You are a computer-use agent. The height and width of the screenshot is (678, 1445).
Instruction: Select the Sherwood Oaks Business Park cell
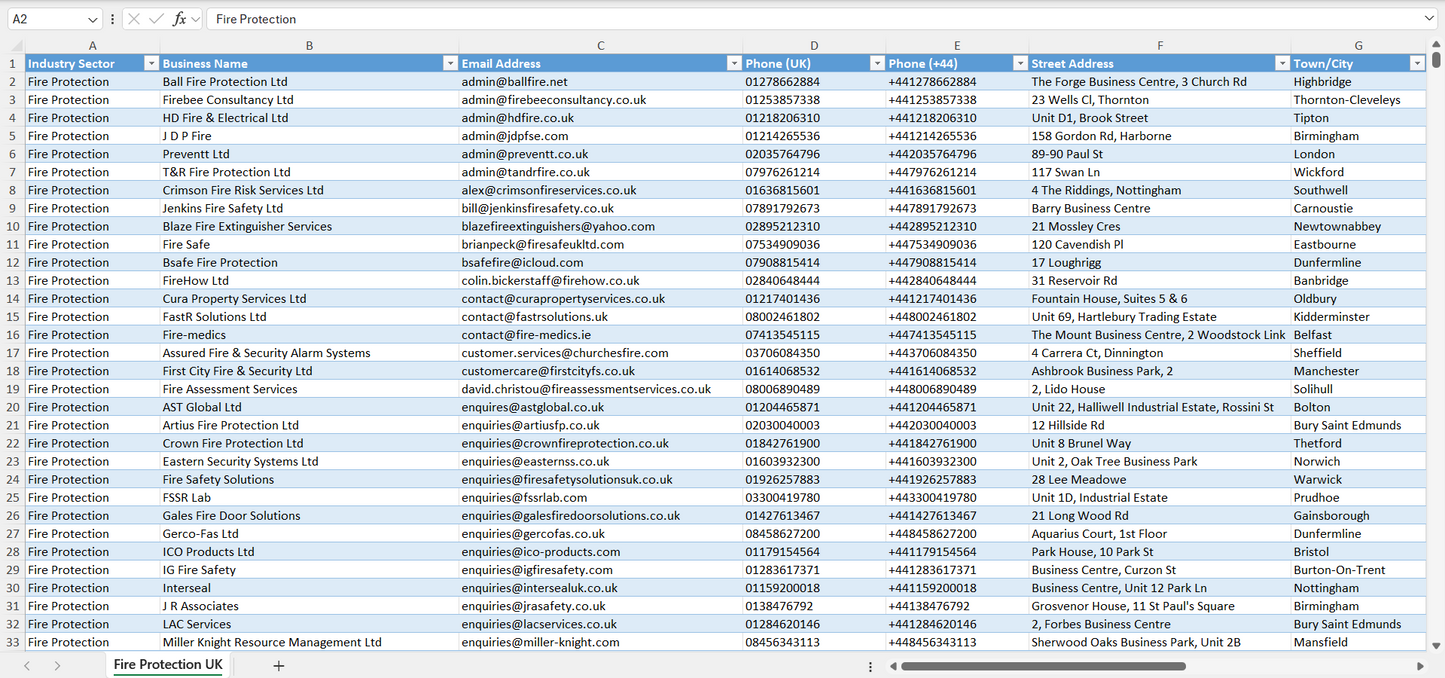1160,642
